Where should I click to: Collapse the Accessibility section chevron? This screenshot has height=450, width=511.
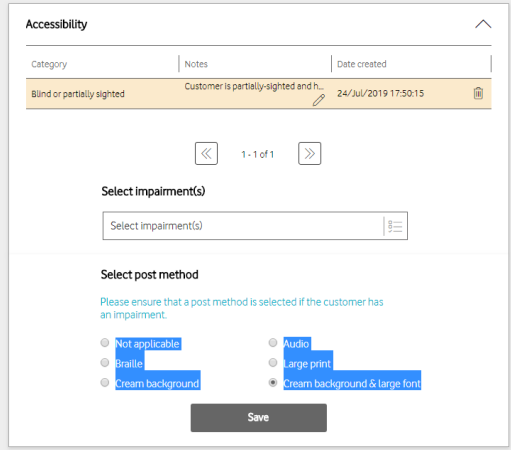click(483, 24)
